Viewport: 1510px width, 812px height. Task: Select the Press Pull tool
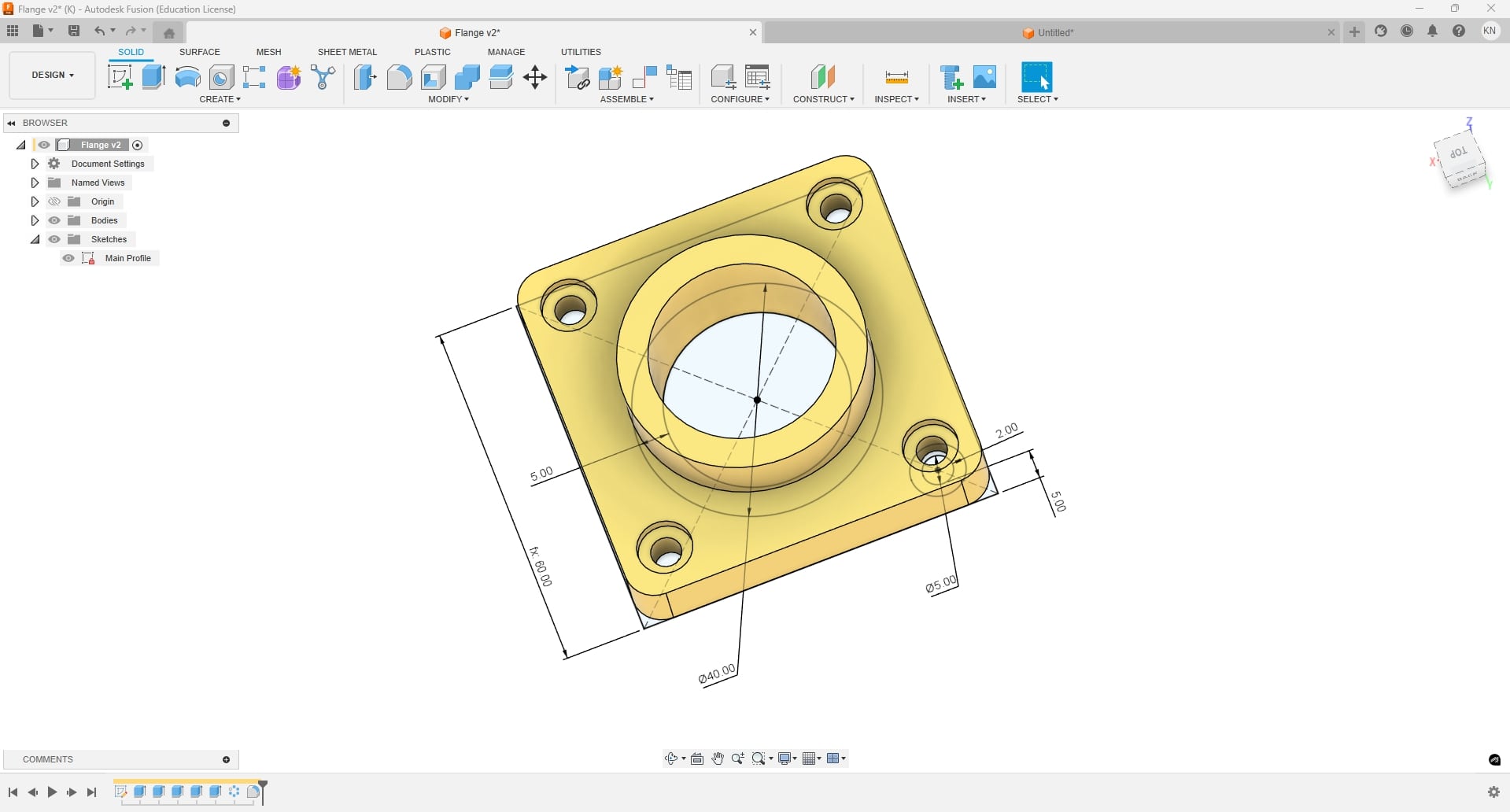click(x=365, y=77)
